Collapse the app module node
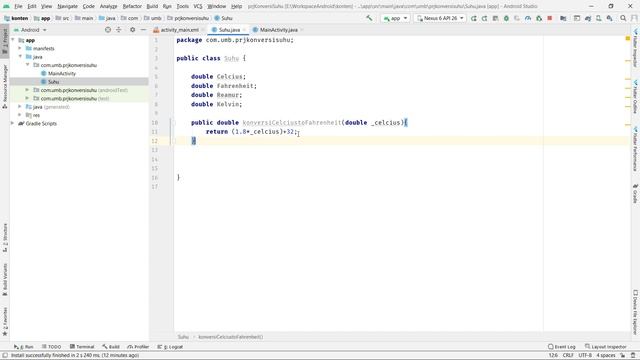 coord(13,40)
